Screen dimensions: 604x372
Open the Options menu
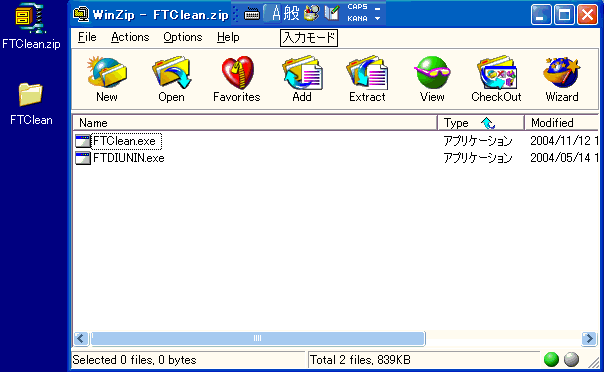pyautogui.click(x=183, y=37)
